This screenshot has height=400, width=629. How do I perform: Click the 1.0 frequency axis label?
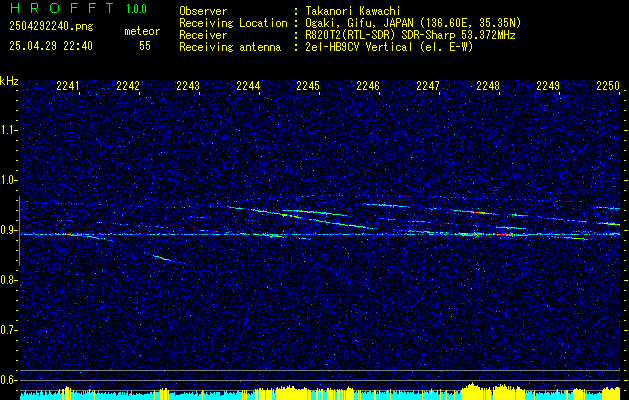pyautogui.click(x=8, y=180)
